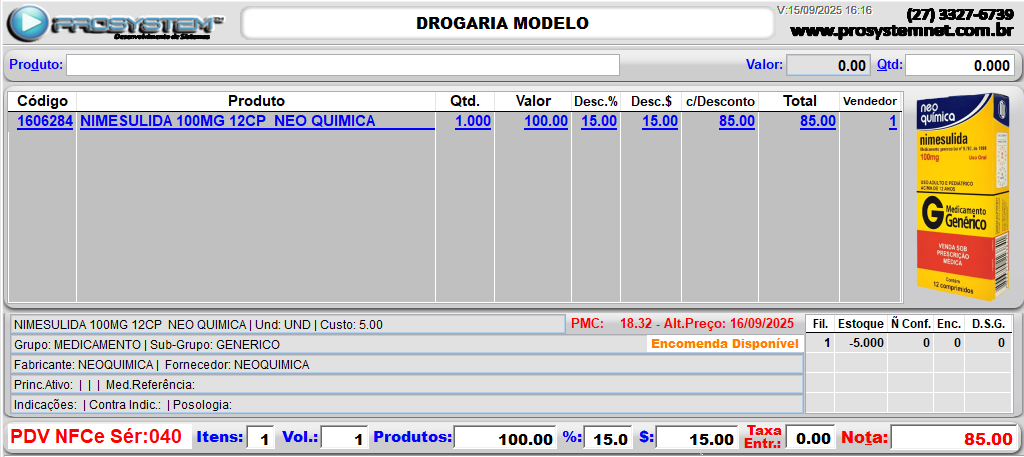
Task: Click the Vendedor column header
Action: tap(870, 101)
